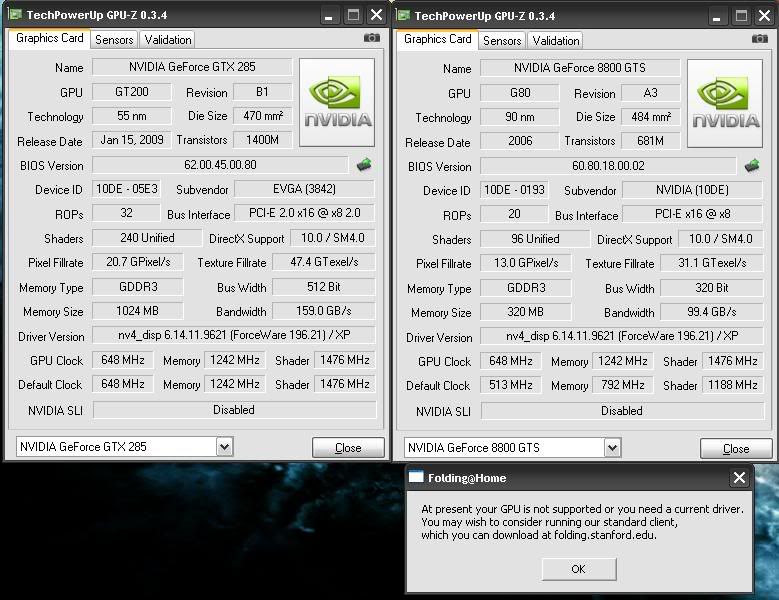Viewport: 779px width, 600px height.
Task: Click the NVIDIA logo in GTX 285 window
Action: click(x=337, y=102)
